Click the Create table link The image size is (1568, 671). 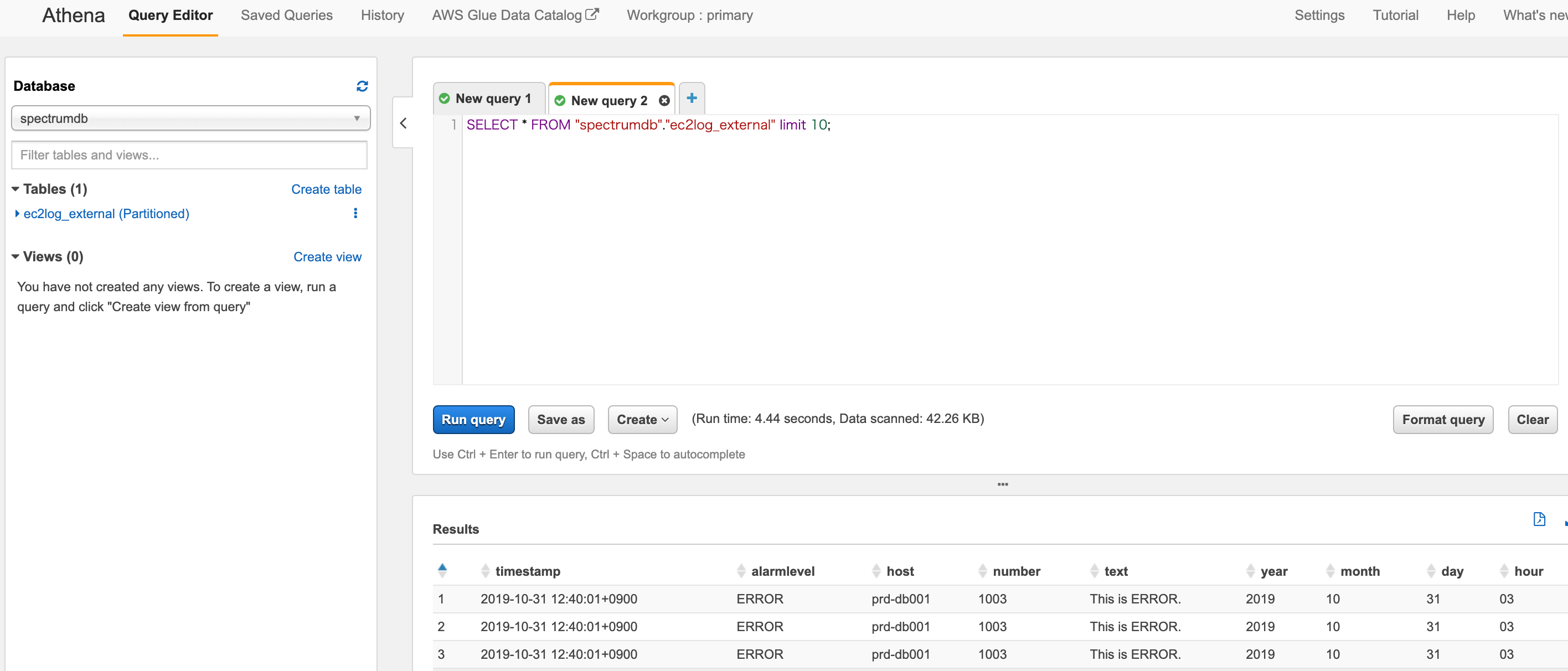(x=326, y=189)
